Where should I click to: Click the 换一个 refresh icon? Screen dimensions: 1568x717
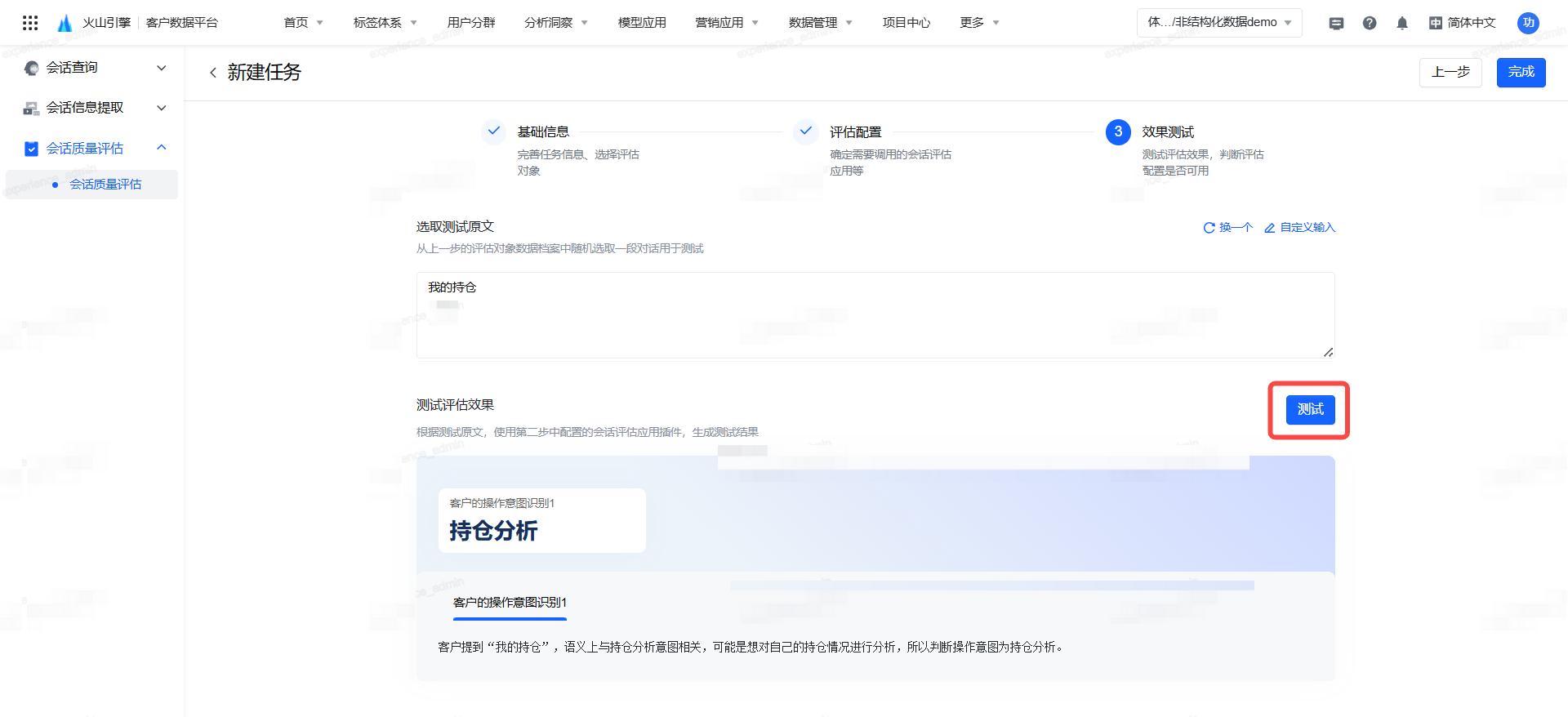click(x=1209, y=228)
